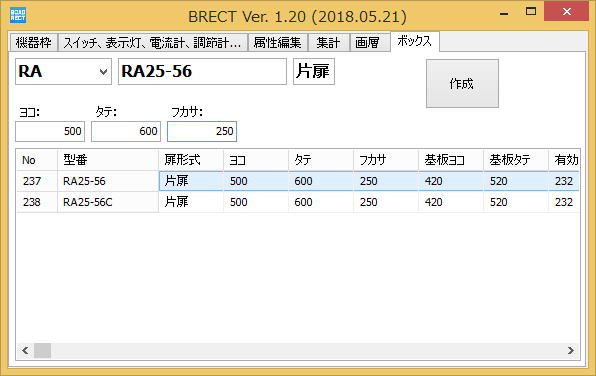Click the 作成 button

[462, 84]
